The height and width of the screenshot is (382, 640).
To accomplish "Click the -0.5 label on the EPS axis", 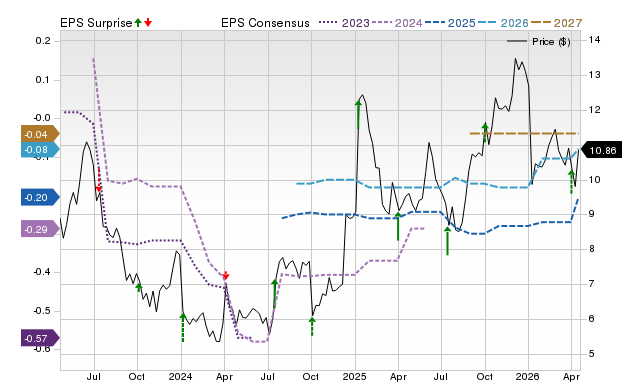I will (x=41, y=311).
